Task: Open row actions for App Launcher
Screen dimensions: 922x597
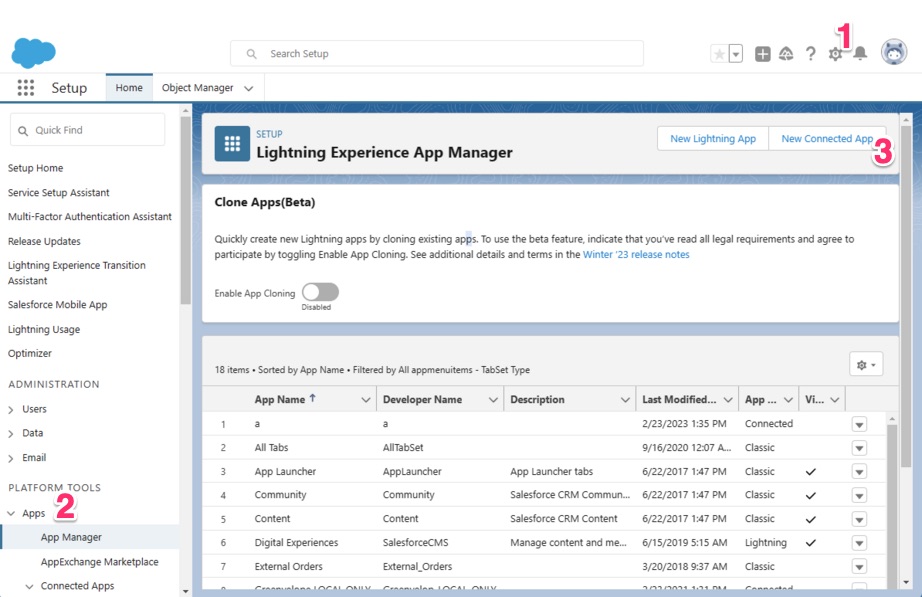Action: tap(859, 472)
